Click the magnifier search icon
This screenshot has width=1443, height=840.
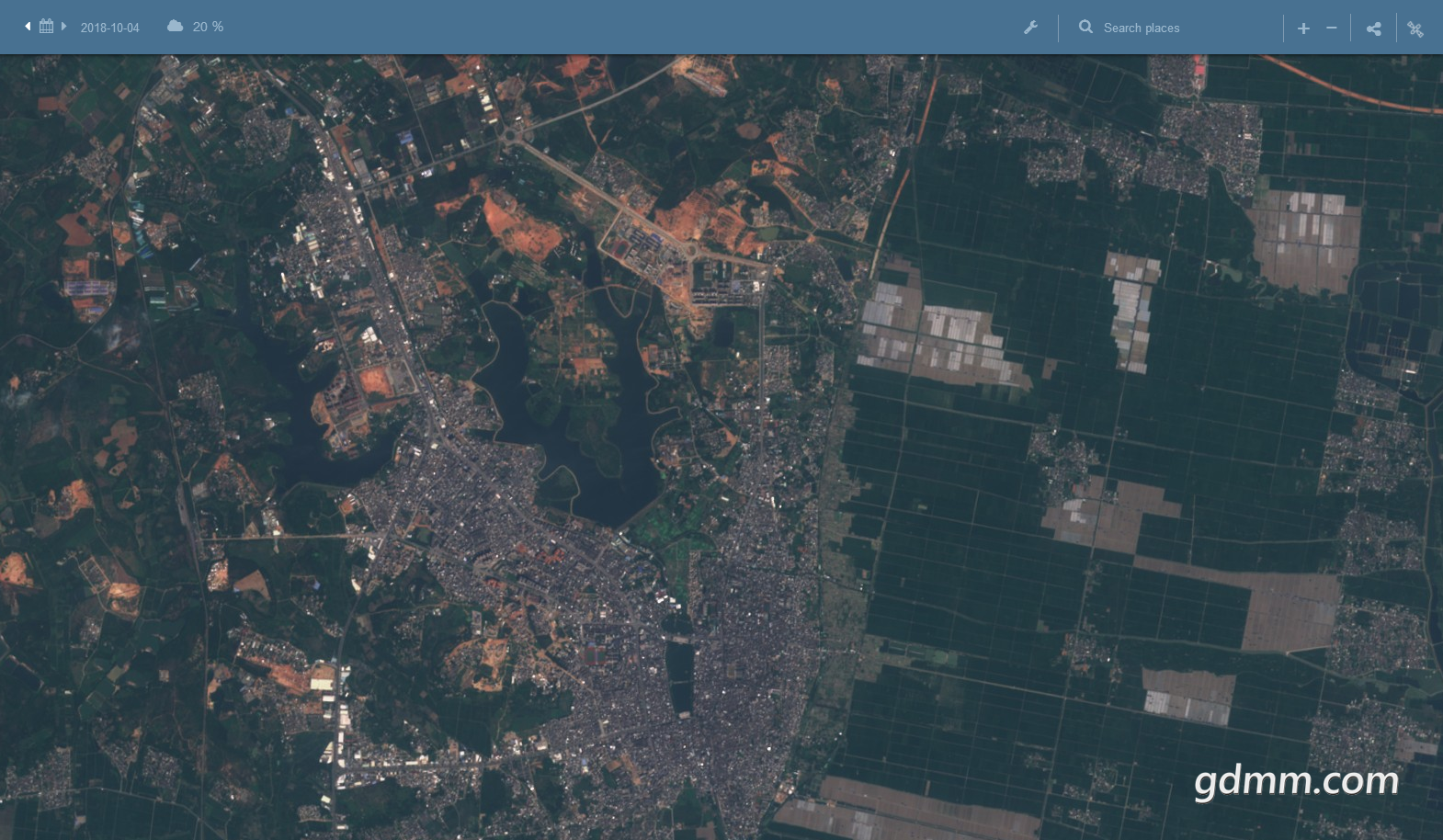point(1085,28)
